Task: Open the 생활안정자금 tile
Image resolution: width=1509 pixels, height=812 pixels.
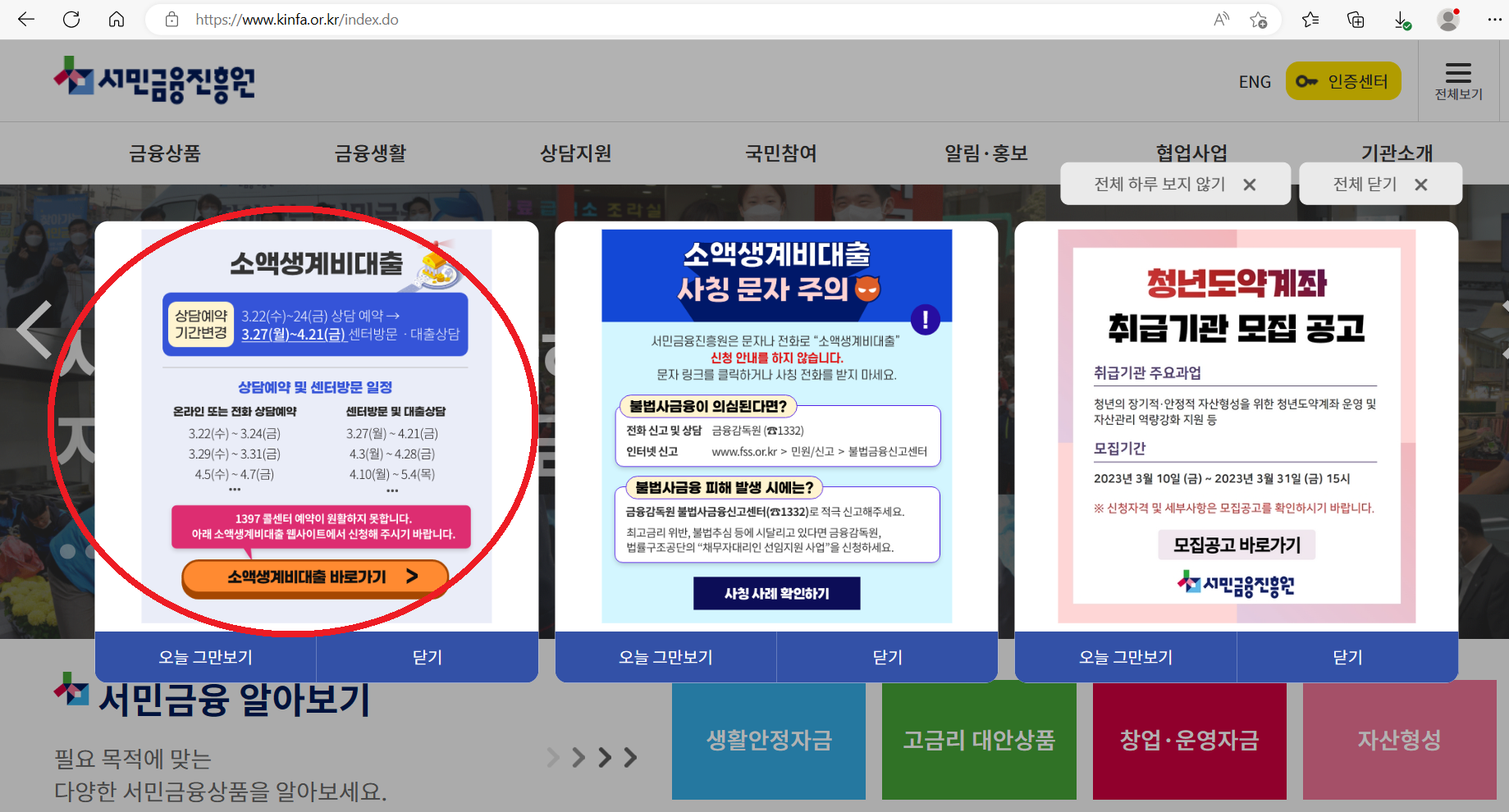Action: pos(769,740)
